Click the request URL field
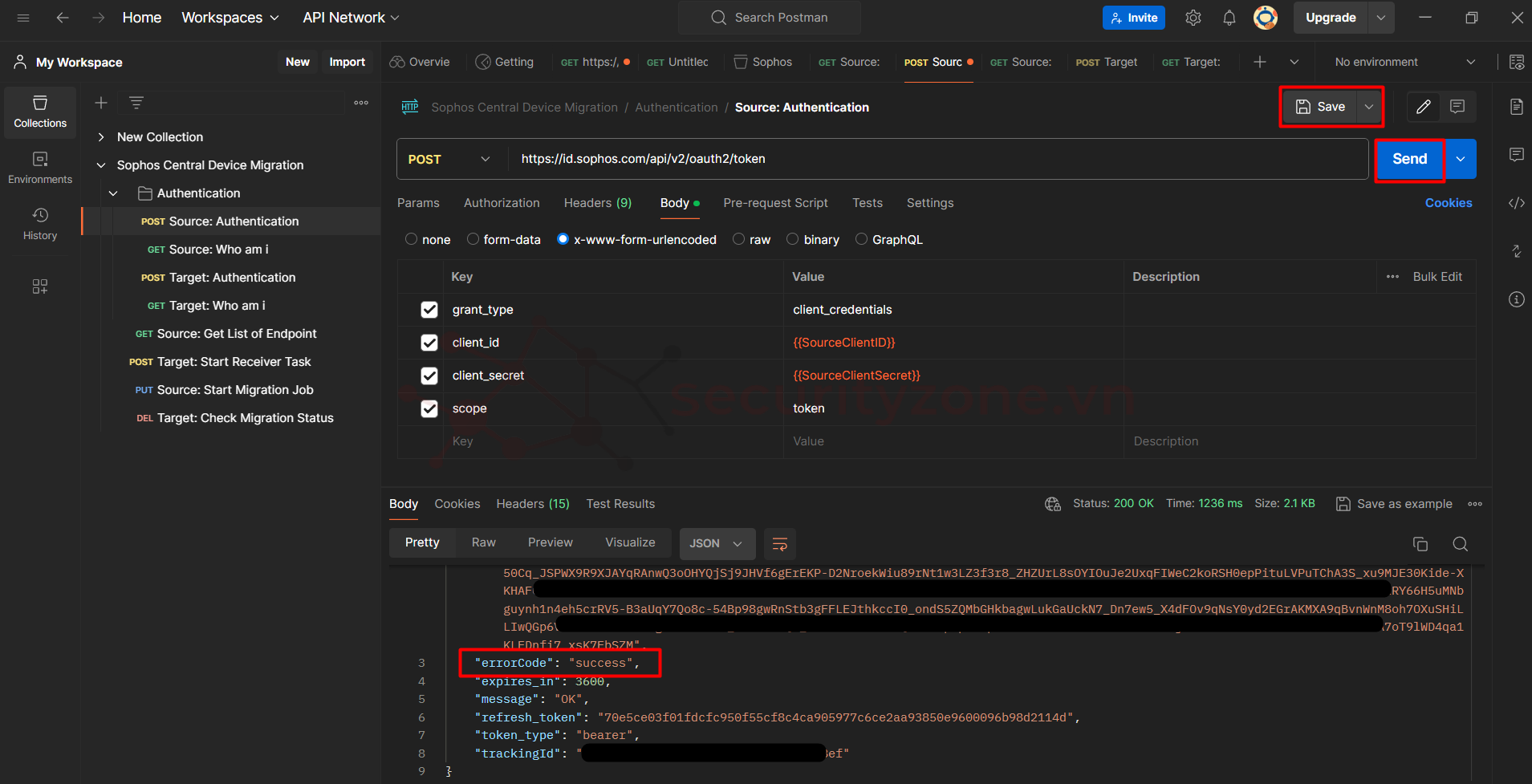Image resolution: width=1532 pixels, height=784 pixels. (938, 159)
